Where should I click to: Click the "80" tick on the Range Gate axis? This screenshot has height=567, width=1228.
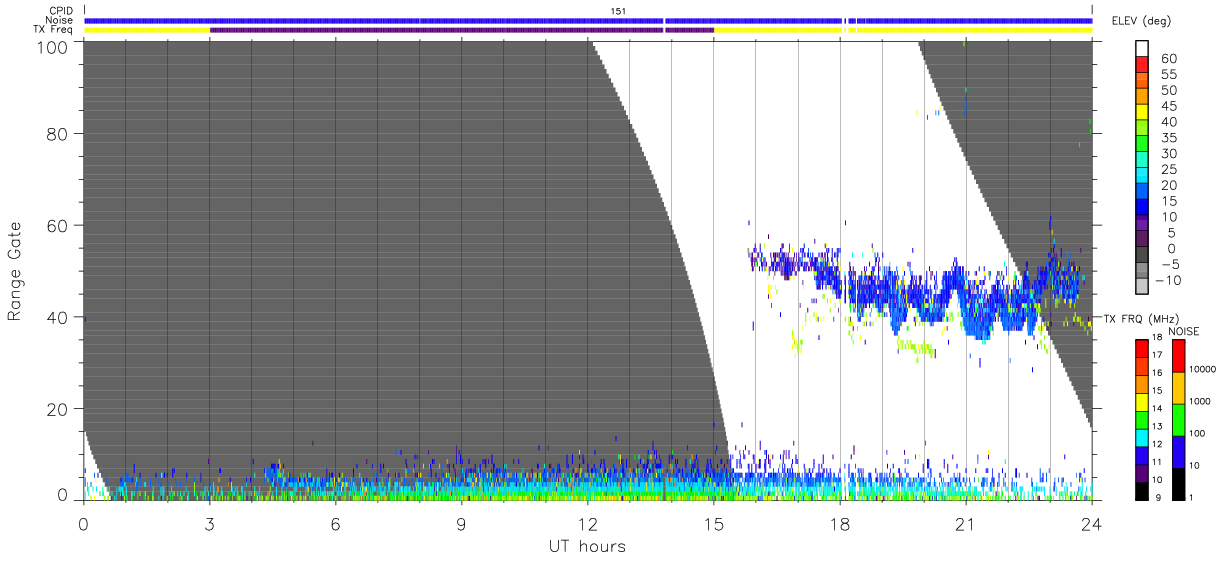[55, 133]
